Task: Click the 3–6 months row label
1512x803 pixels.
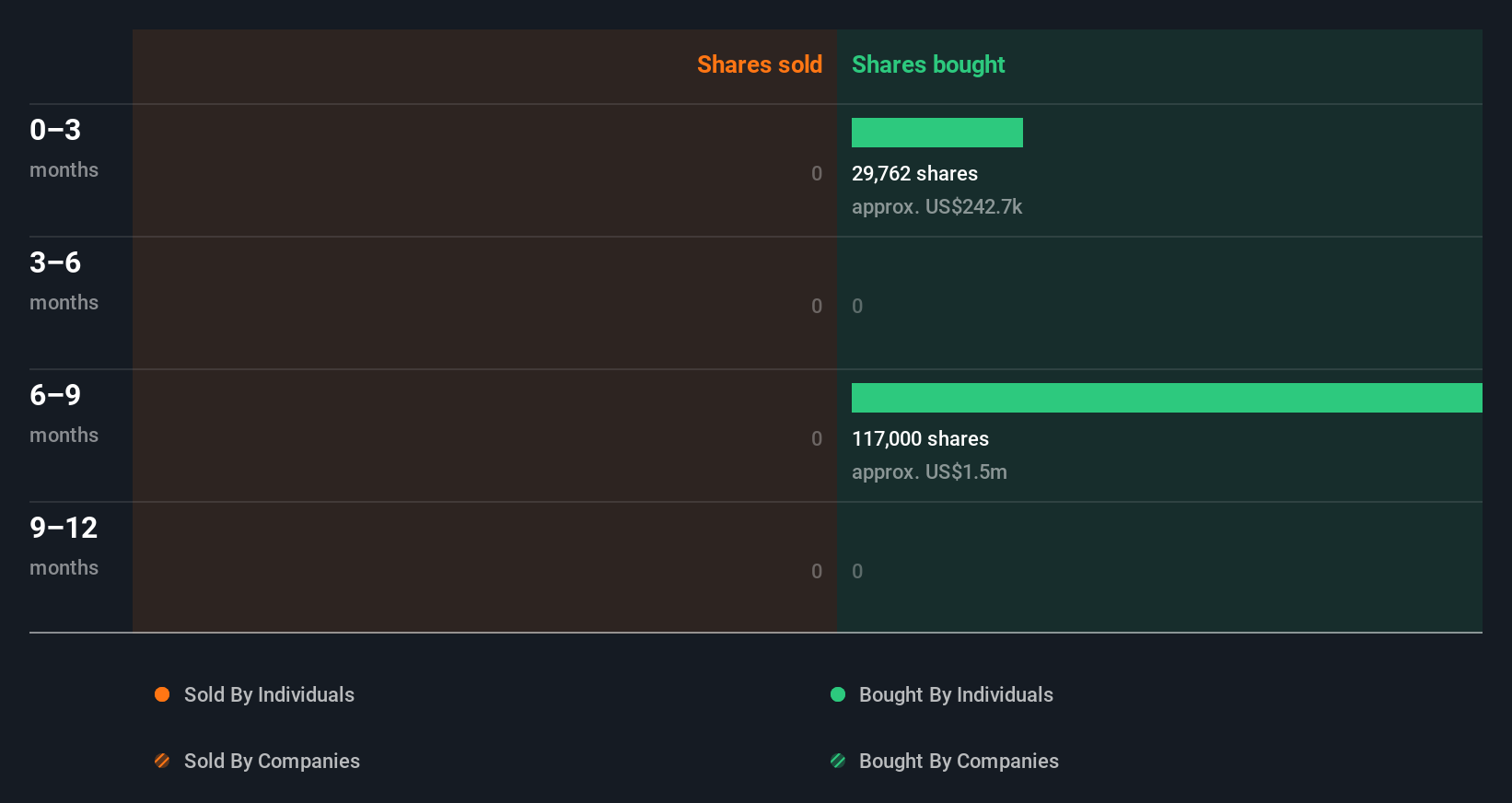Action: point(64,281)
